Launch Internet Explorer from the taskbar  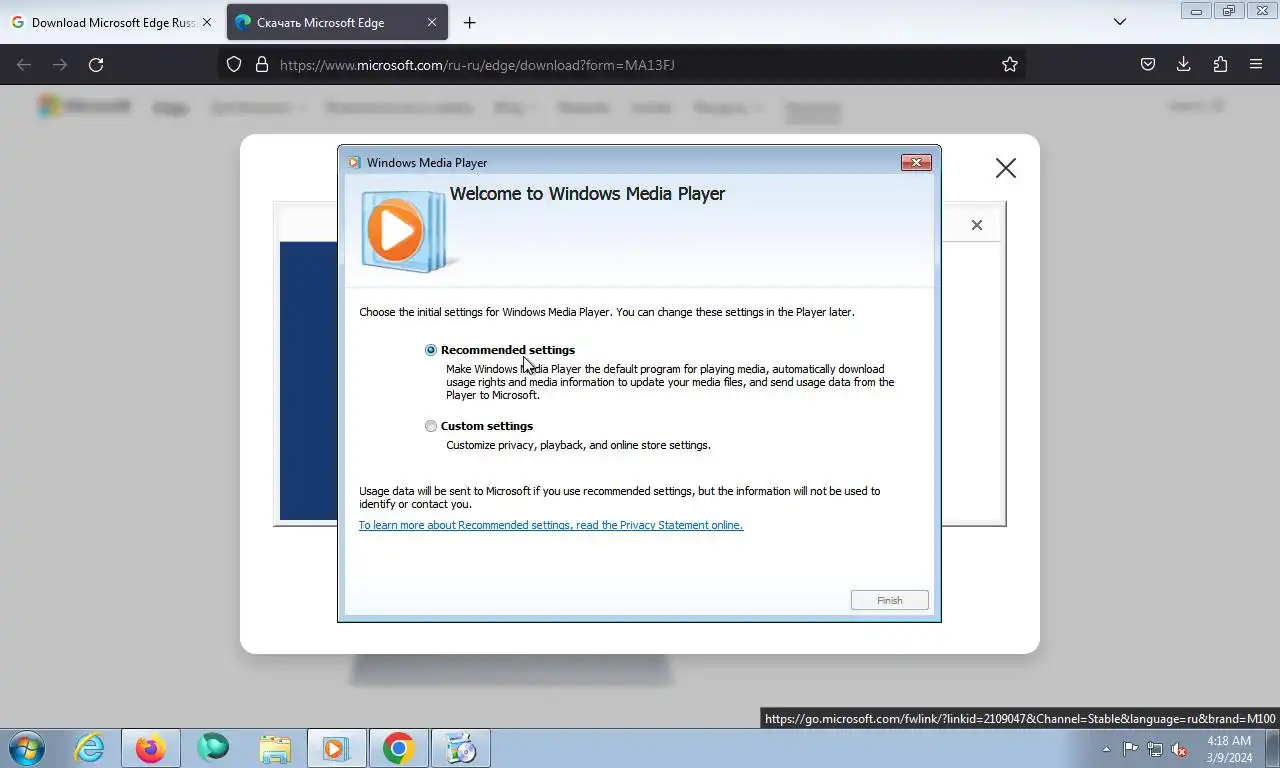(x=89, y=748)
